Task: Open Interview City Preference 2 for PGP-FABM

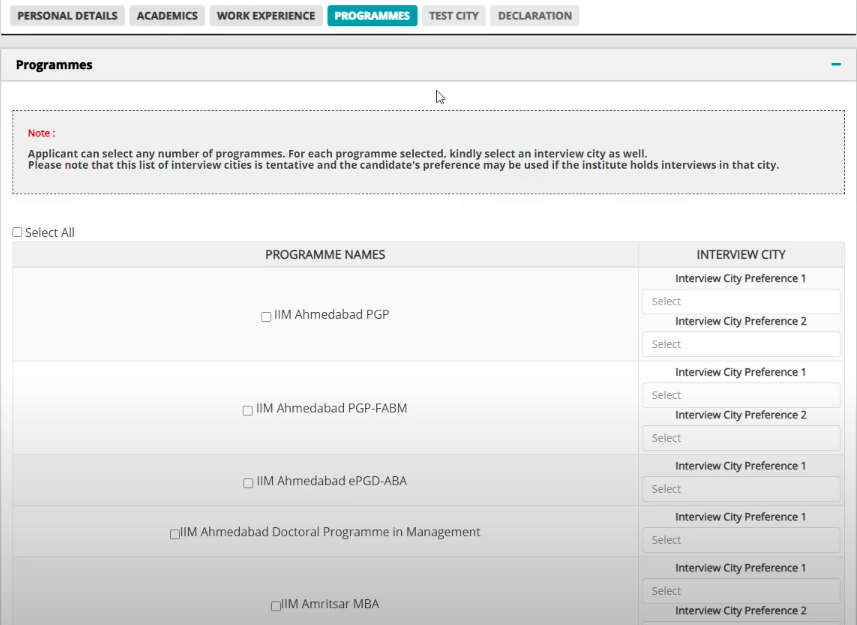Action: pyautogui.click(x=741, y=438)
